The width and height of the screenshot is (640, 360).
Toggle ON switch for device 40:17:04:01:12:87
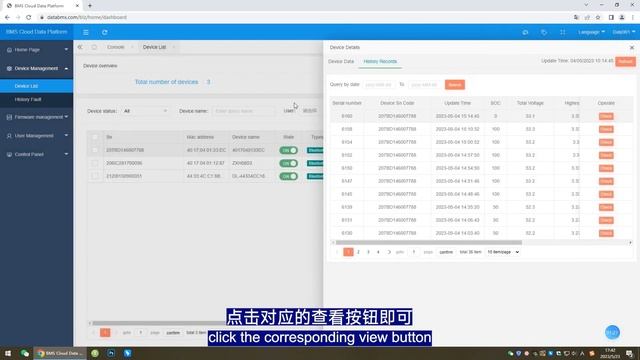[x=289, y=163]
